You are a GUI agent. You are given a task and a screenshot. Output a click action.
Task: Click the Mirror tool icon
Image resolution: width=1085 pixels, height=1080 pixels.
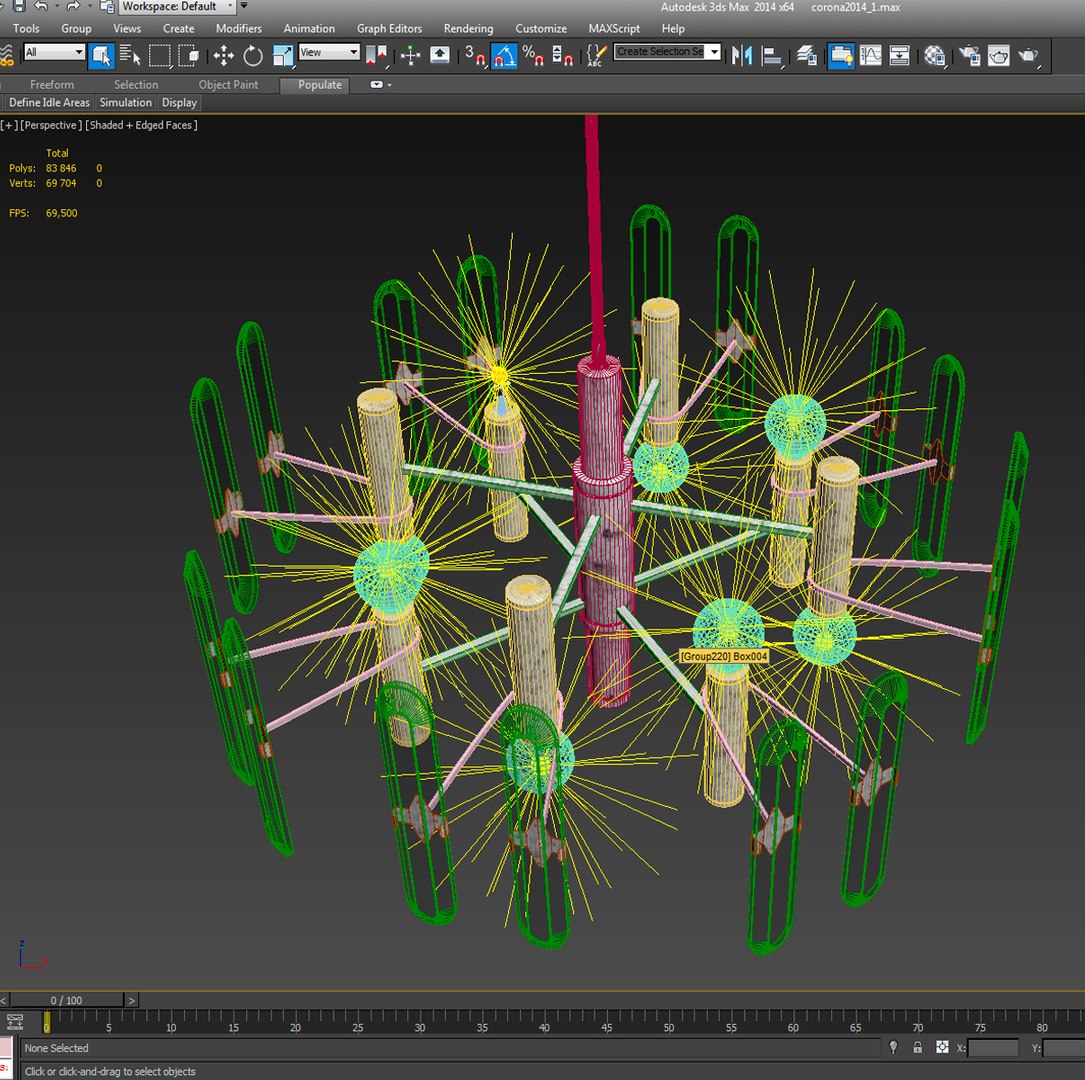click(x=741, y=55)
